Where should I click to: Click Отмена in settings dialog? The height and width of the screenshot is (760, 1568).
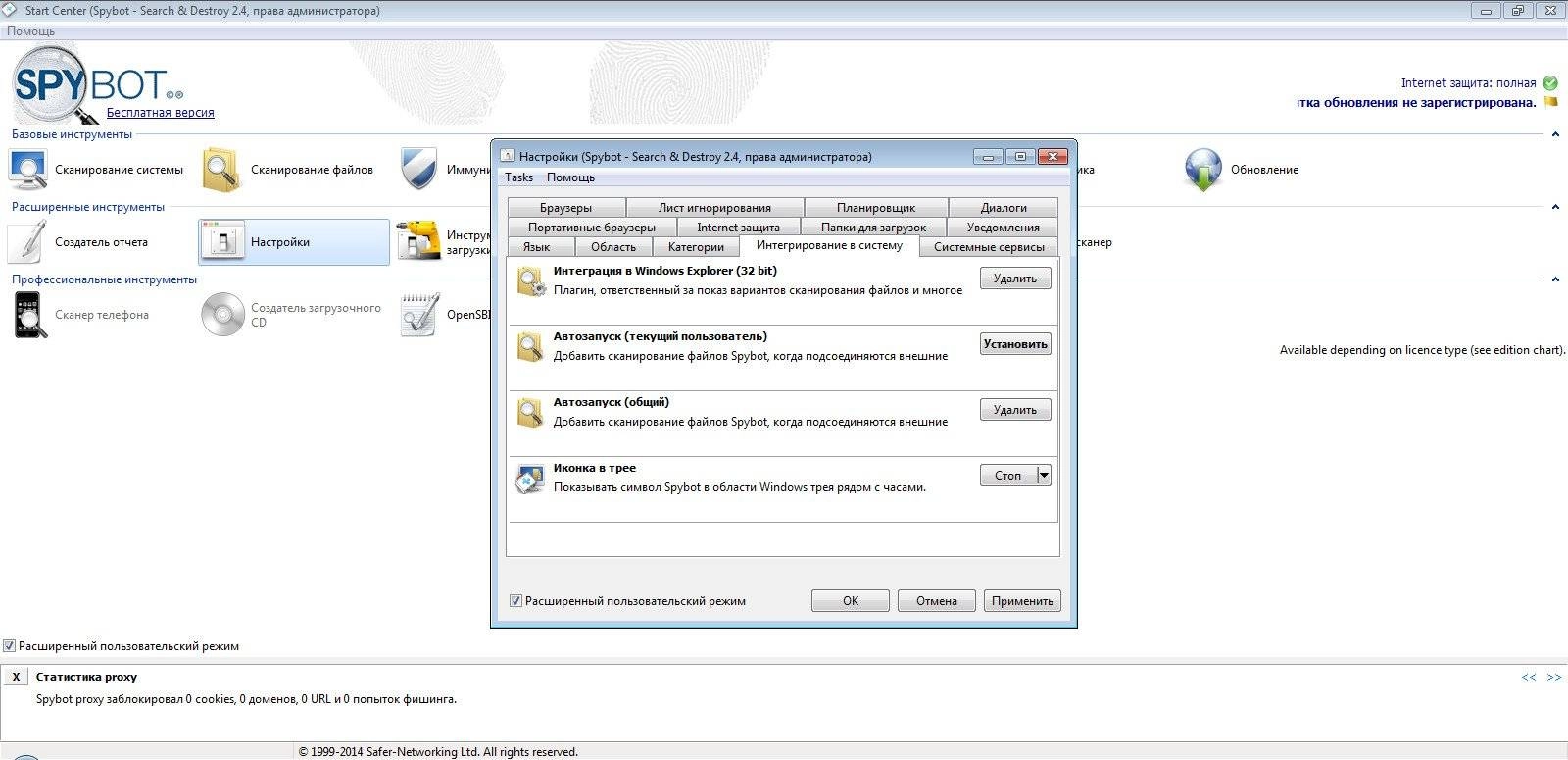point(937,601)
